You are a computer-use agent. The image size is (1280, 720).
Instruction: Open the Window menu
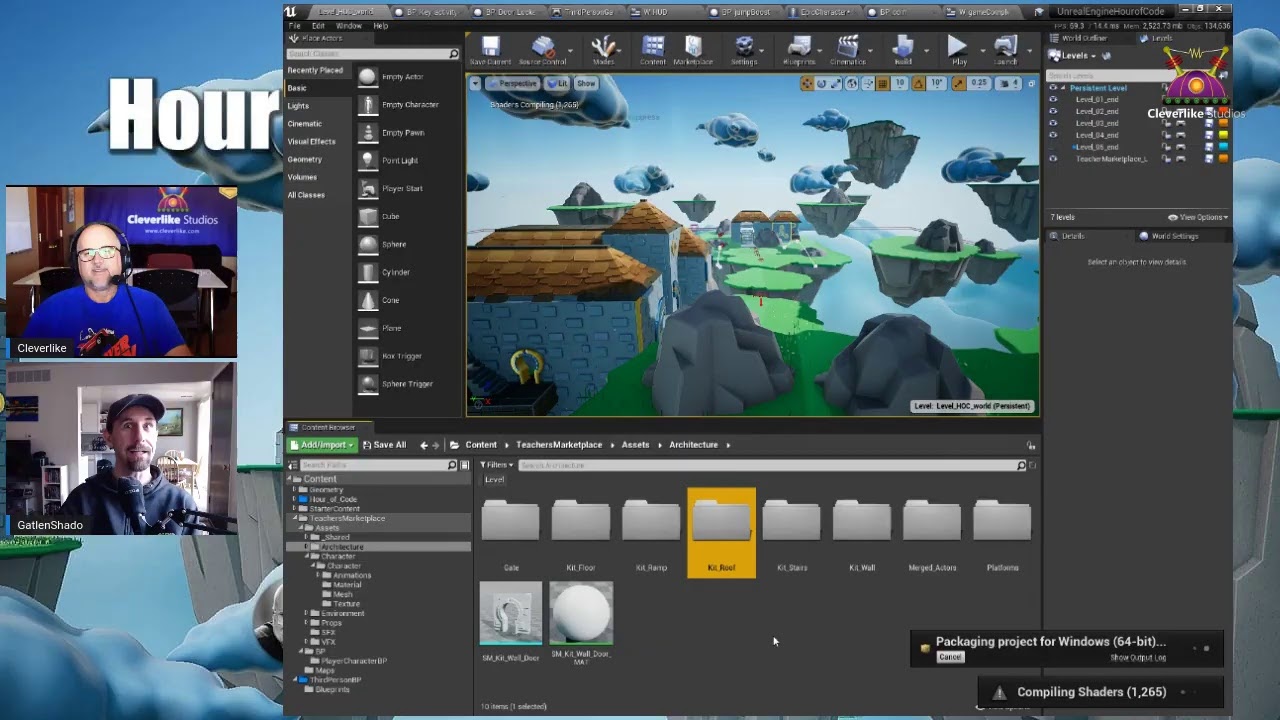pyautogui.click(x=349, y=25)
